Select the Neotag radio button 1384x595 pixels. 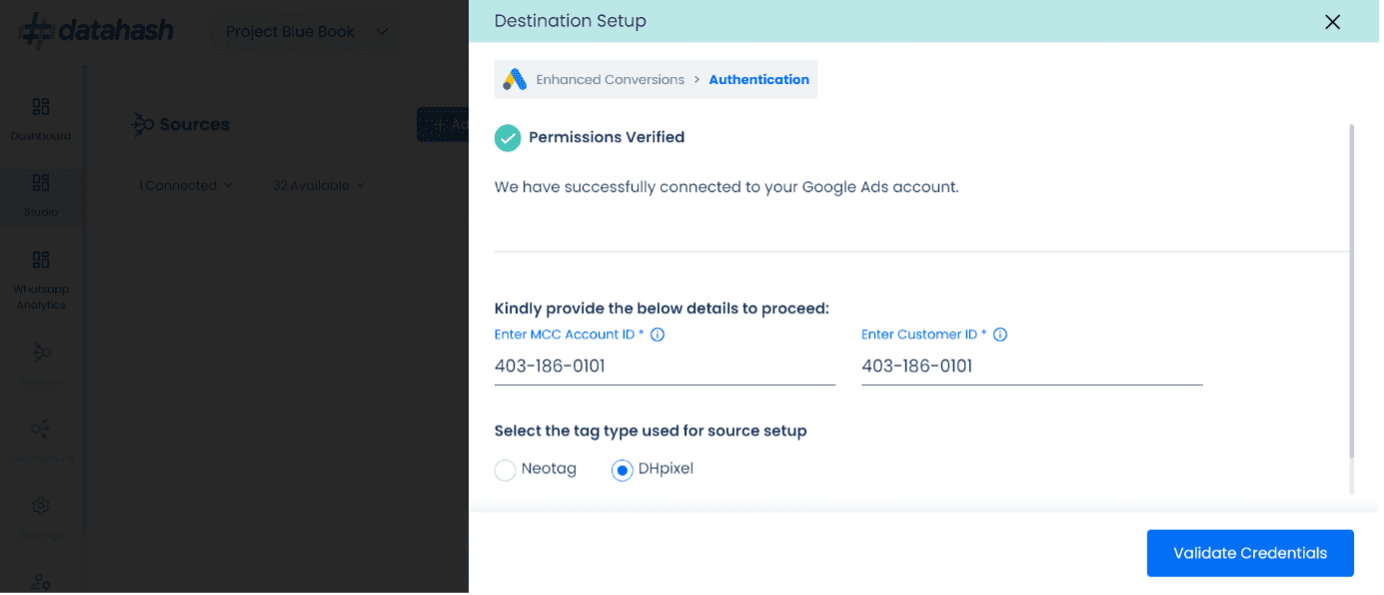click(506, 471)
